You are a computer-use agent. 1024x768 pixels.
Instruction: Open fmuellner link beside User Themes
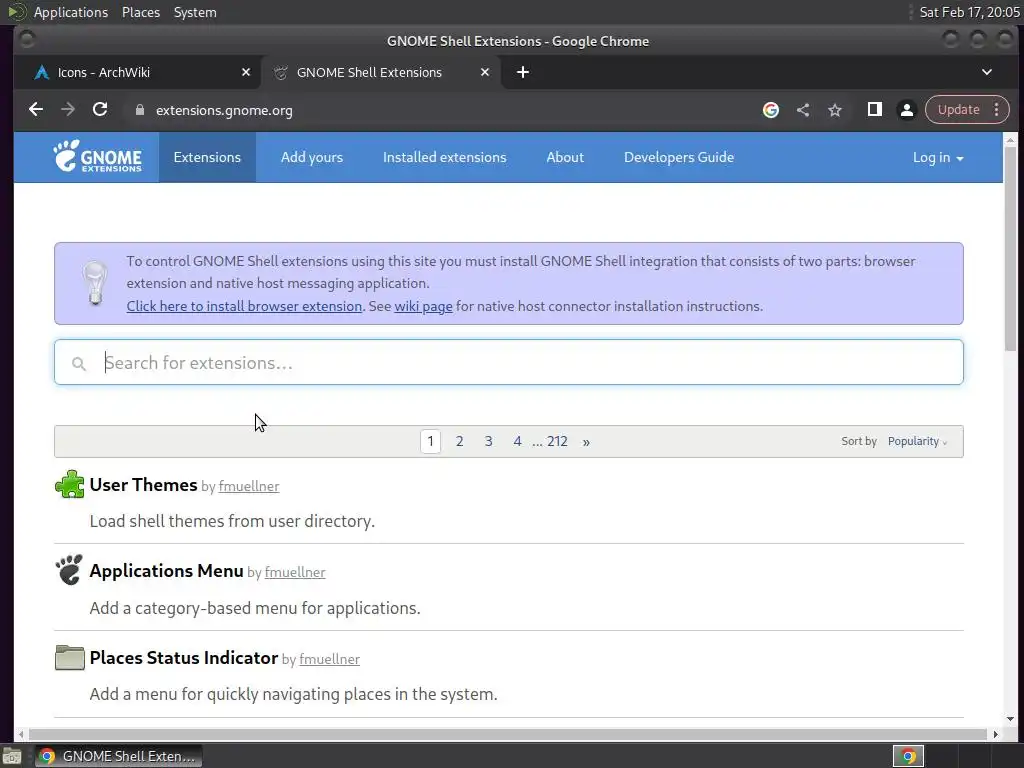[x=249, y=487]
